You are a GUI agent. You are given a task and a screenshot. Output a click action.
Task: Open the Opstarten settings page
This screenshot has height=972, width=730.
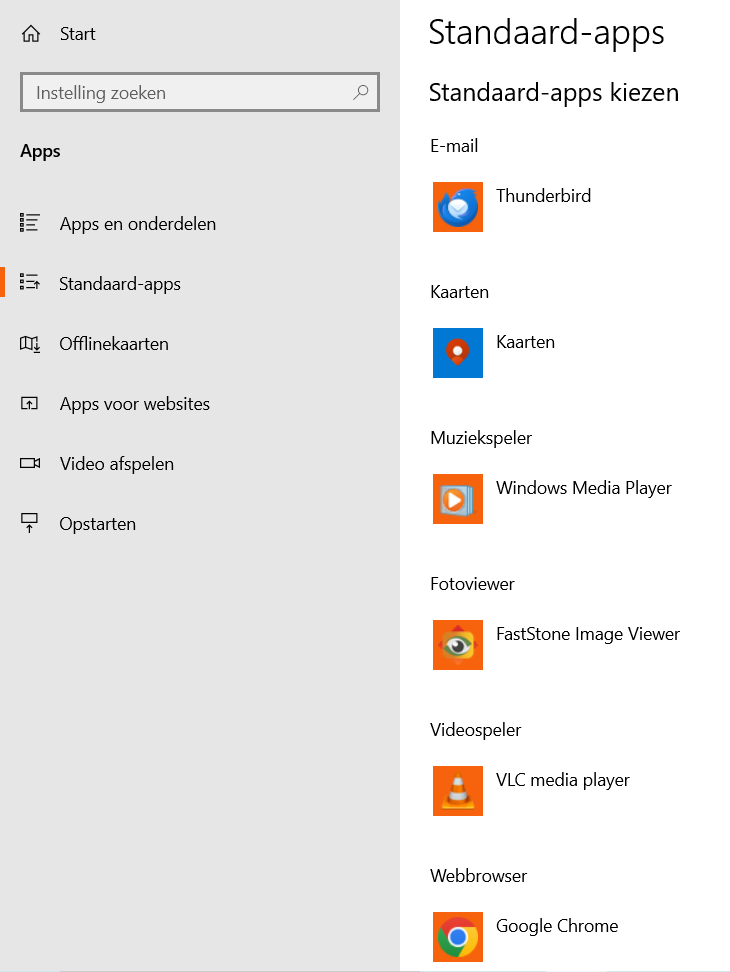[97, 524]
